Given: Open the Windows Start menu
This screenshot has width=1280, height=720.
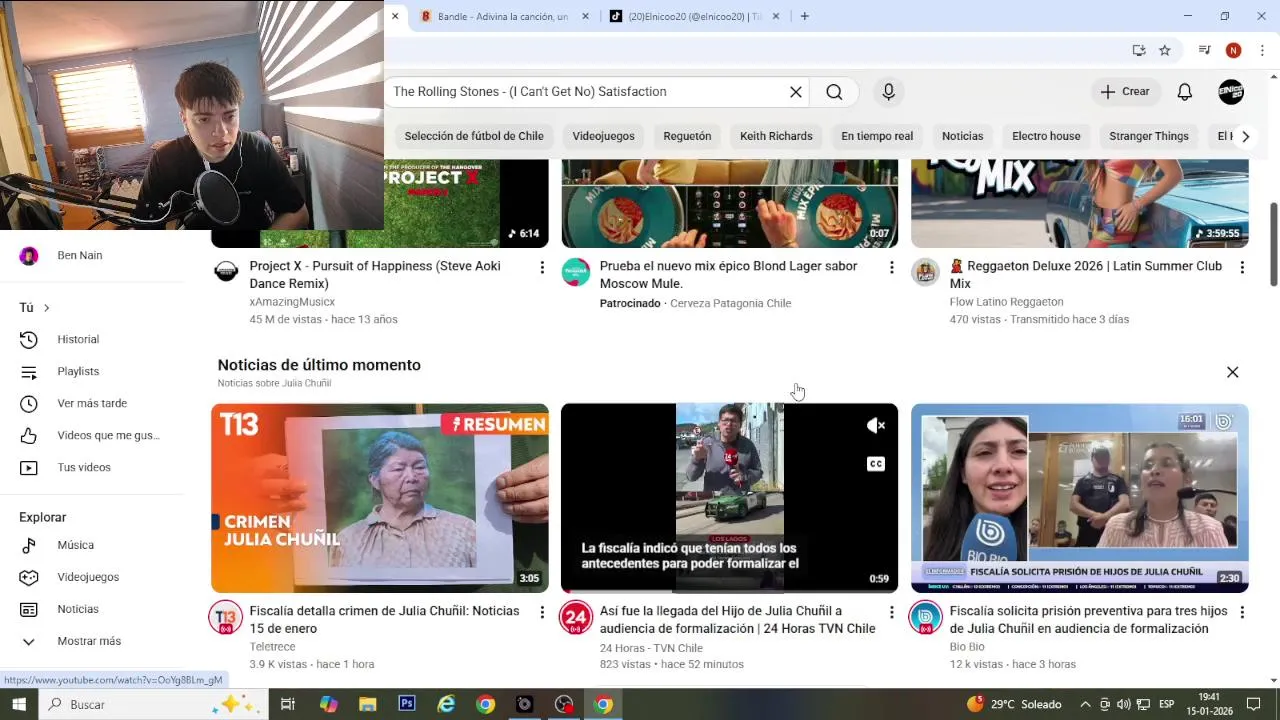Looking at the screenshot, I should coord(19,704).
